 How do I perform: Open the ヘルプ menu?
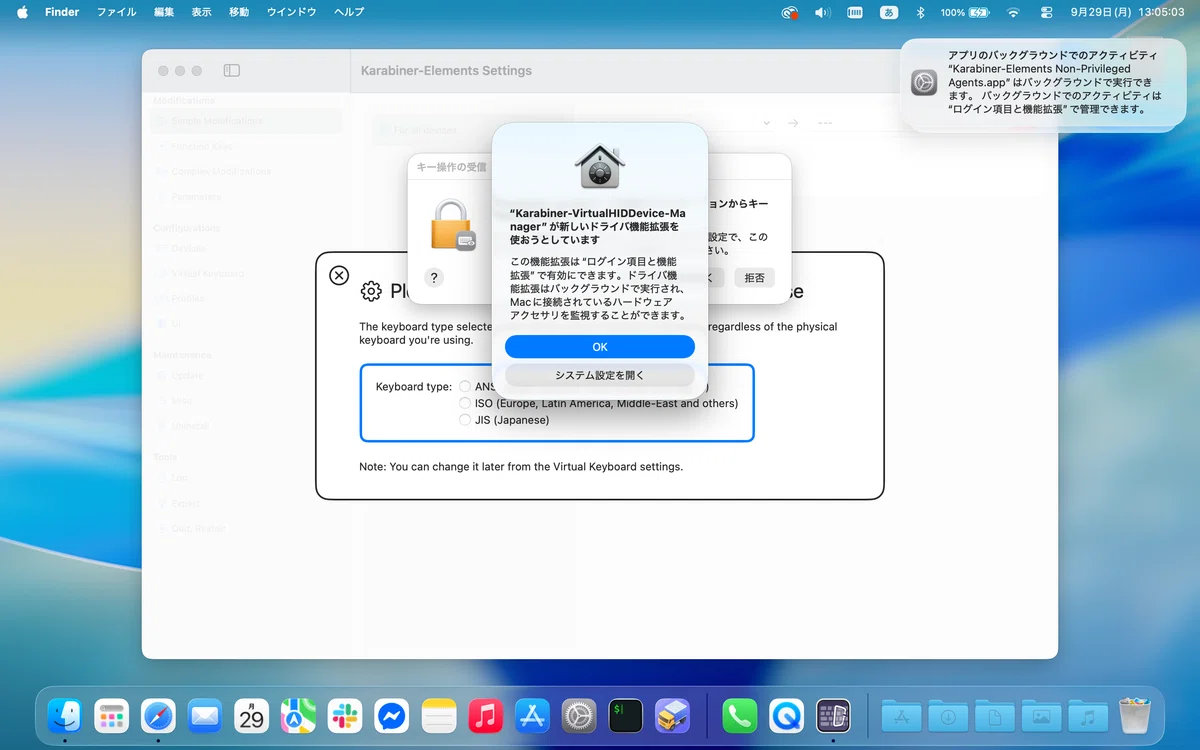tap(349, 12)
